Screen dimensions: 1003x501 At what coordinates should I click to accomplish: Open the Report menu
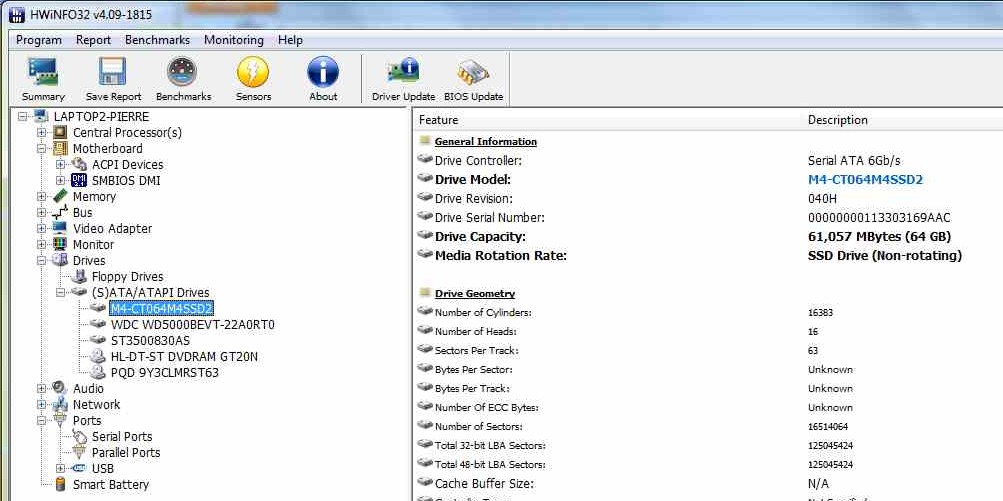93,40
